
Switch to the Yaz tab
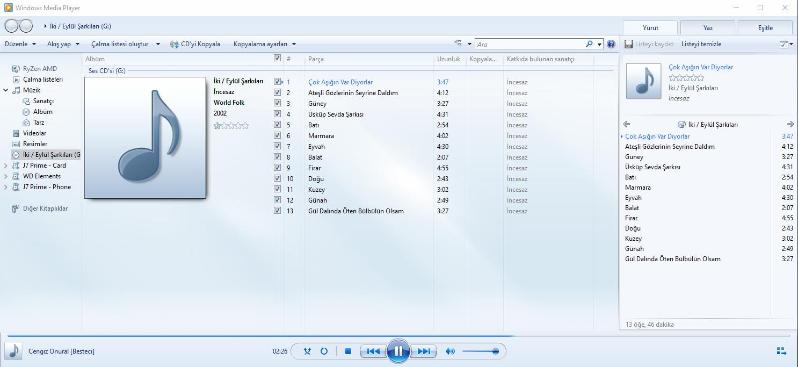point(707,27)
